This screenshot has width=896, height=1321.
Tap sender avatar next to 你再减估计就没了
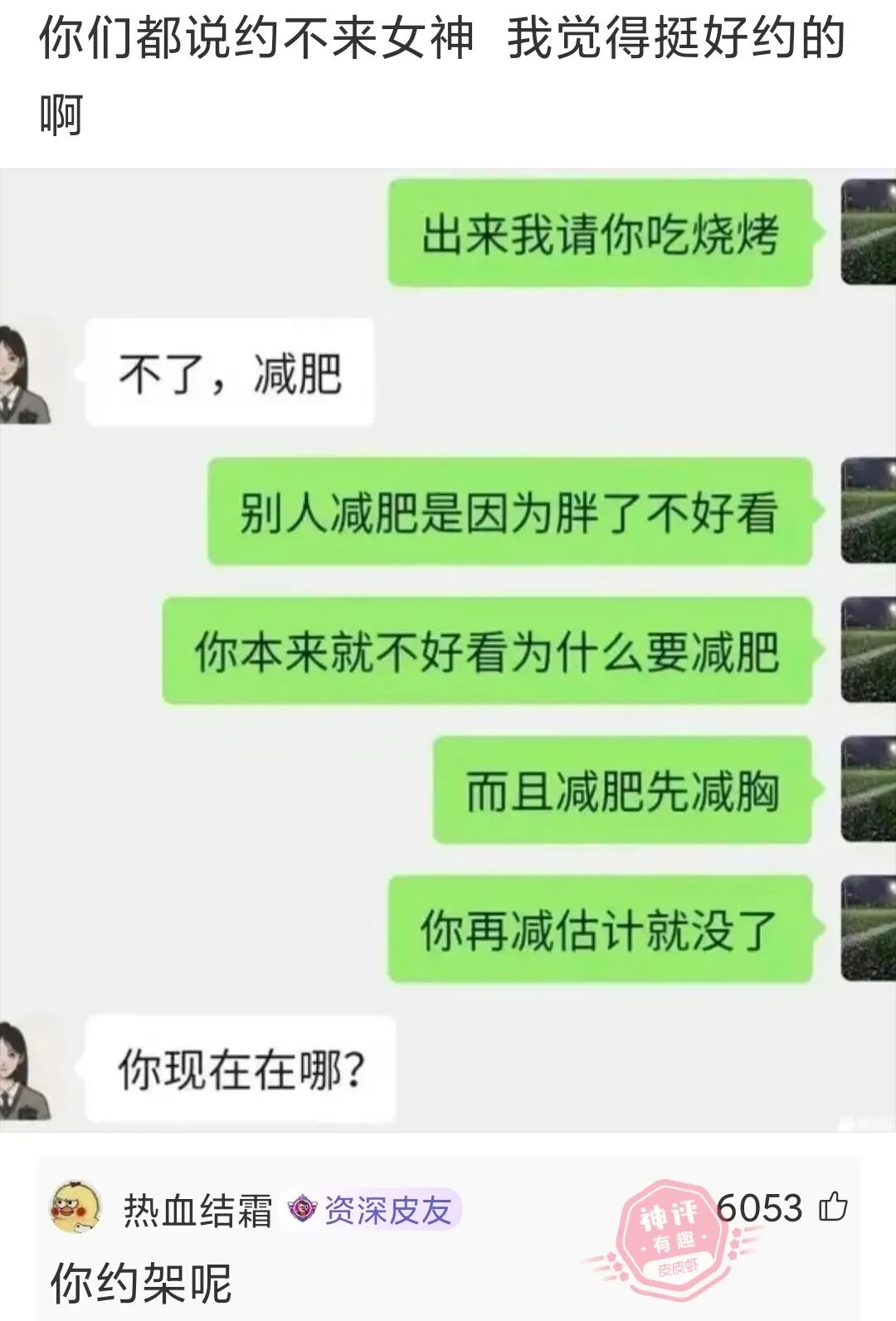coord(869,929)
